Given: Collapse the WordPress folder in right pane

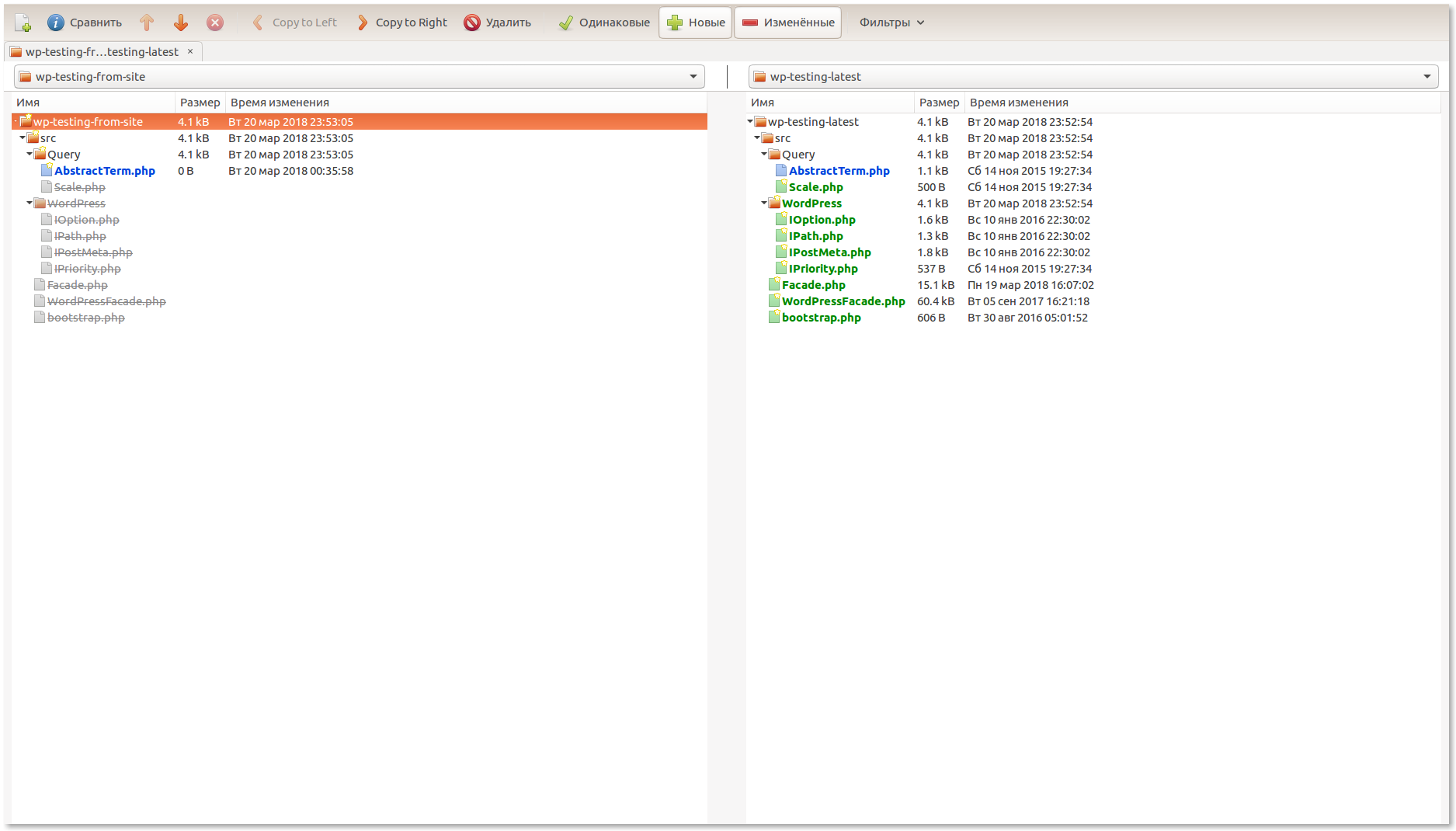Looking at the screenshot, I should [764, 203].
